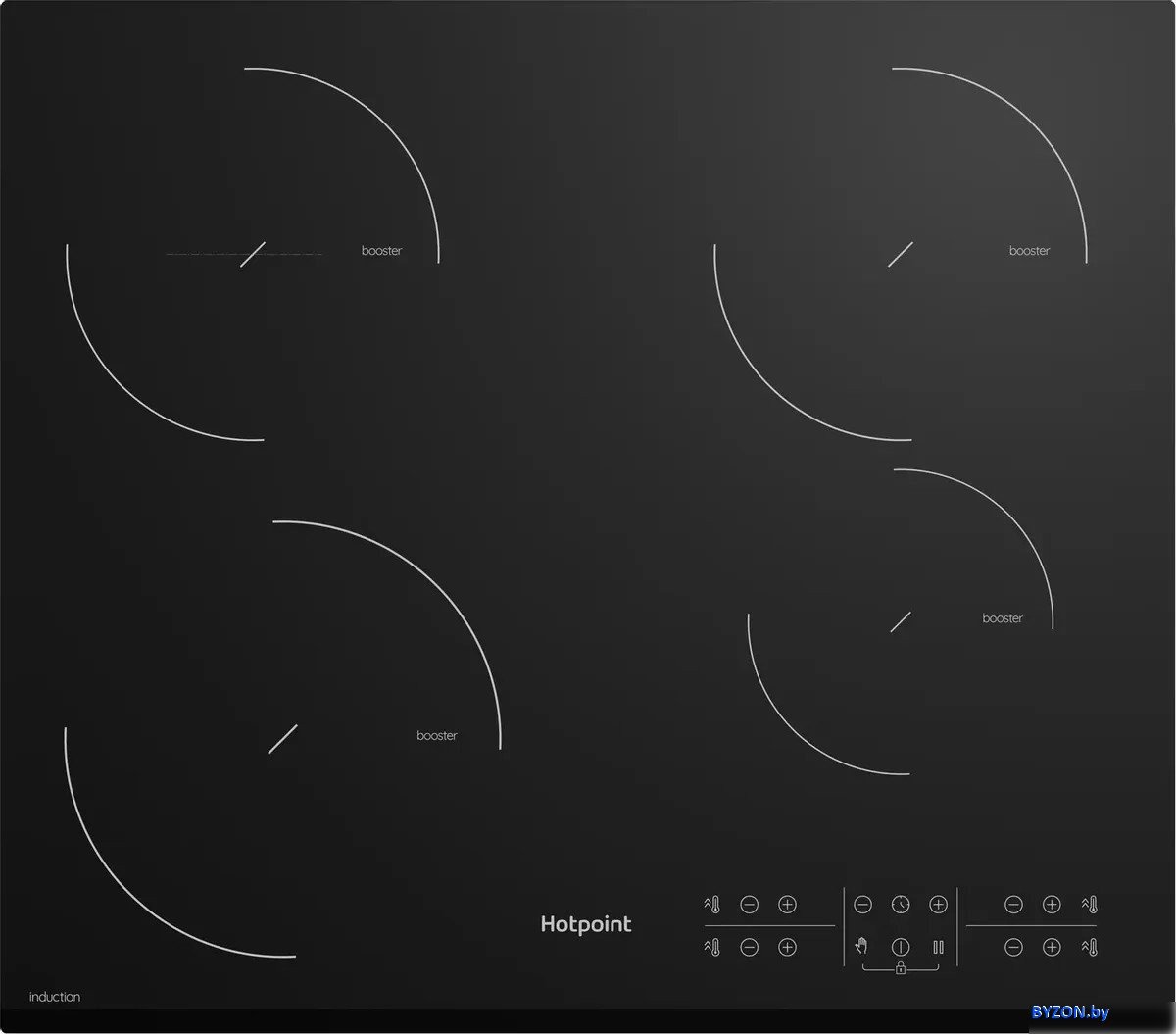
Task: Click the center mark of top-right cooking zone
Action: coord(901,254)
